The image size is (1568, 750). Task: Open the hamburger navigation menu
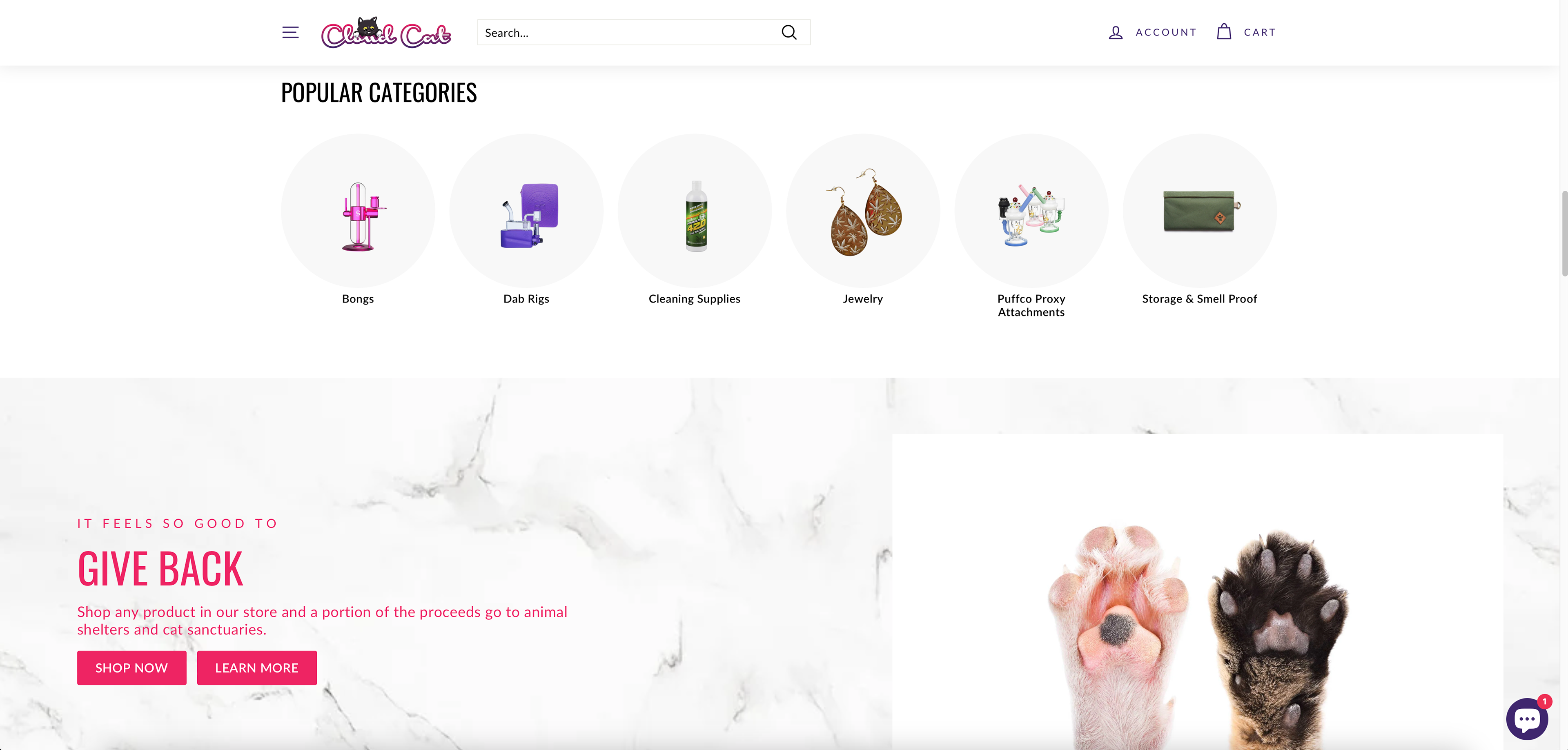coord(290,32)
